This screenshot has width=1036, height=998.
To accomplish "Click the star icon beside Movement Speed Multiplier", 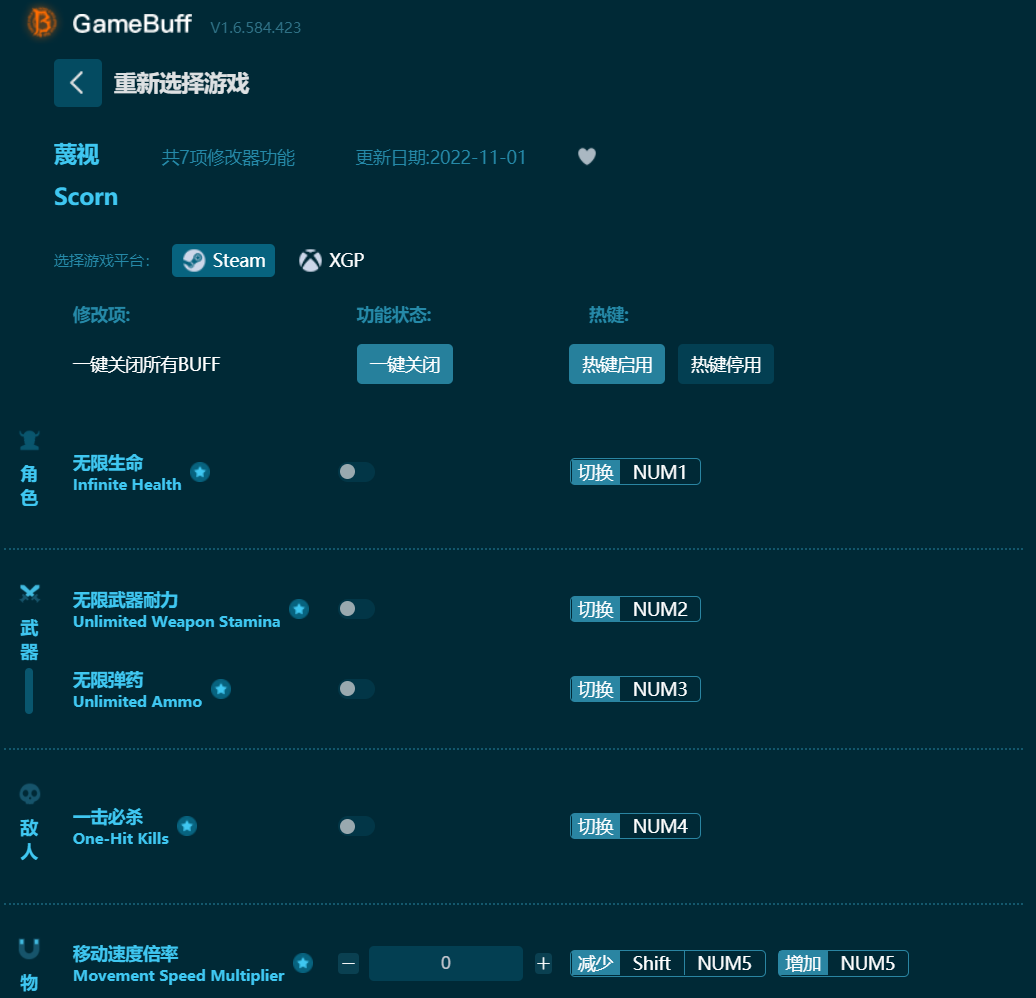I will (x=303, y=963).
